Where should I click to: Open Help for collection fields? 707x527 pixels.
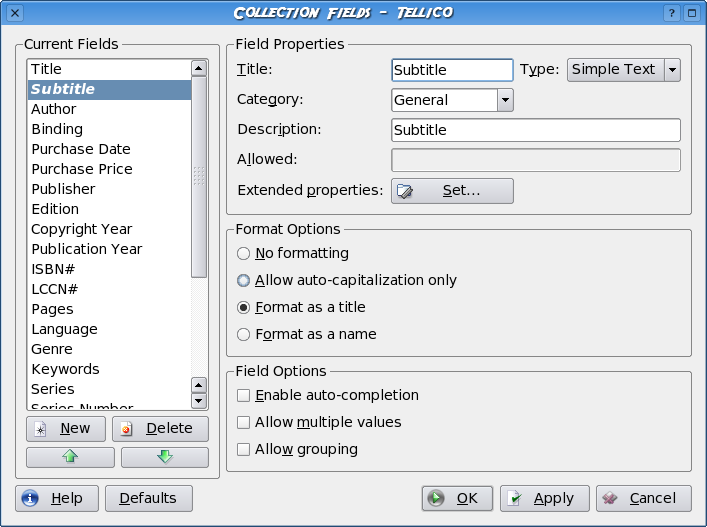tap(57, 498)
